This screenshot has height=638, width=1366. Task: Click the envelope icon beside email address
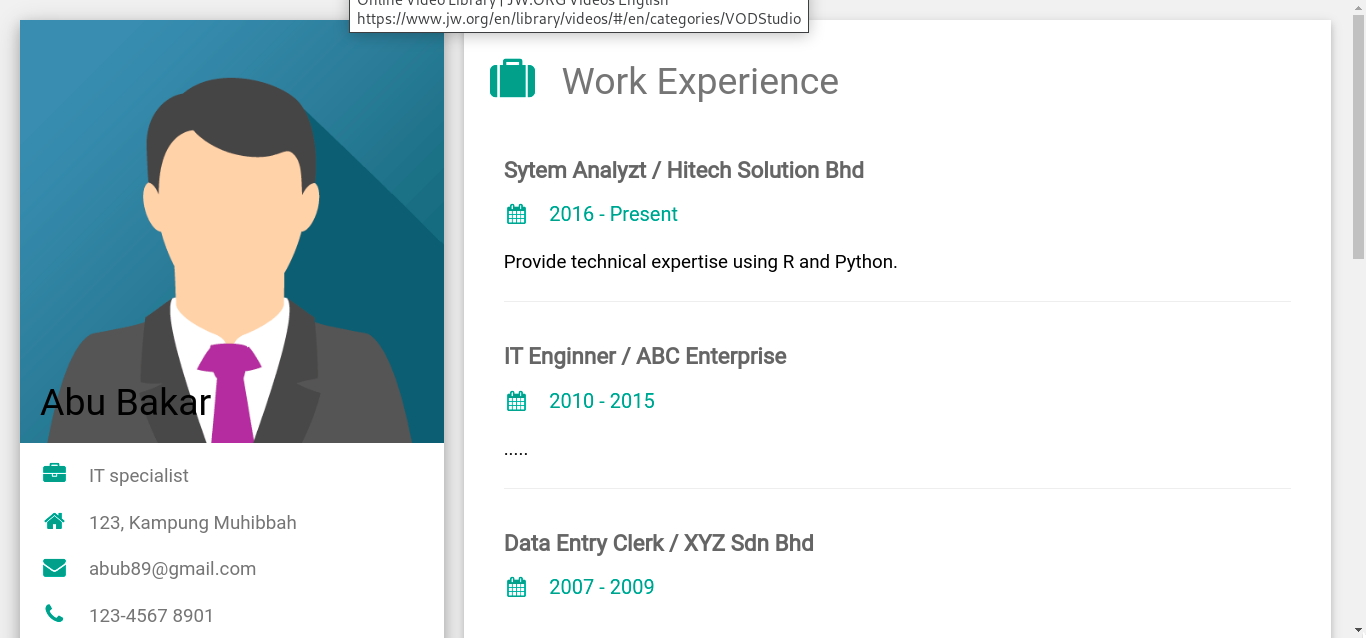tap(54, 568)
